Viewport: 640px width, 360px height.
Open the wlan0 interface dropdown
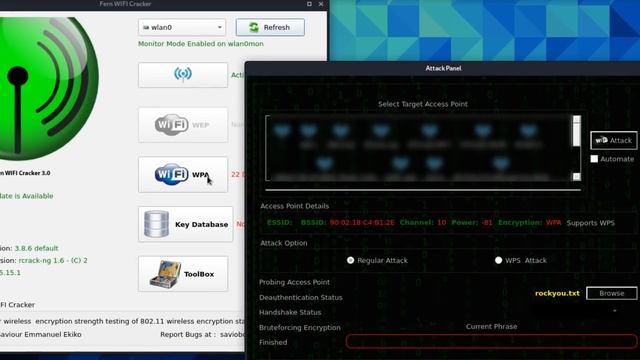pos(182,27)
